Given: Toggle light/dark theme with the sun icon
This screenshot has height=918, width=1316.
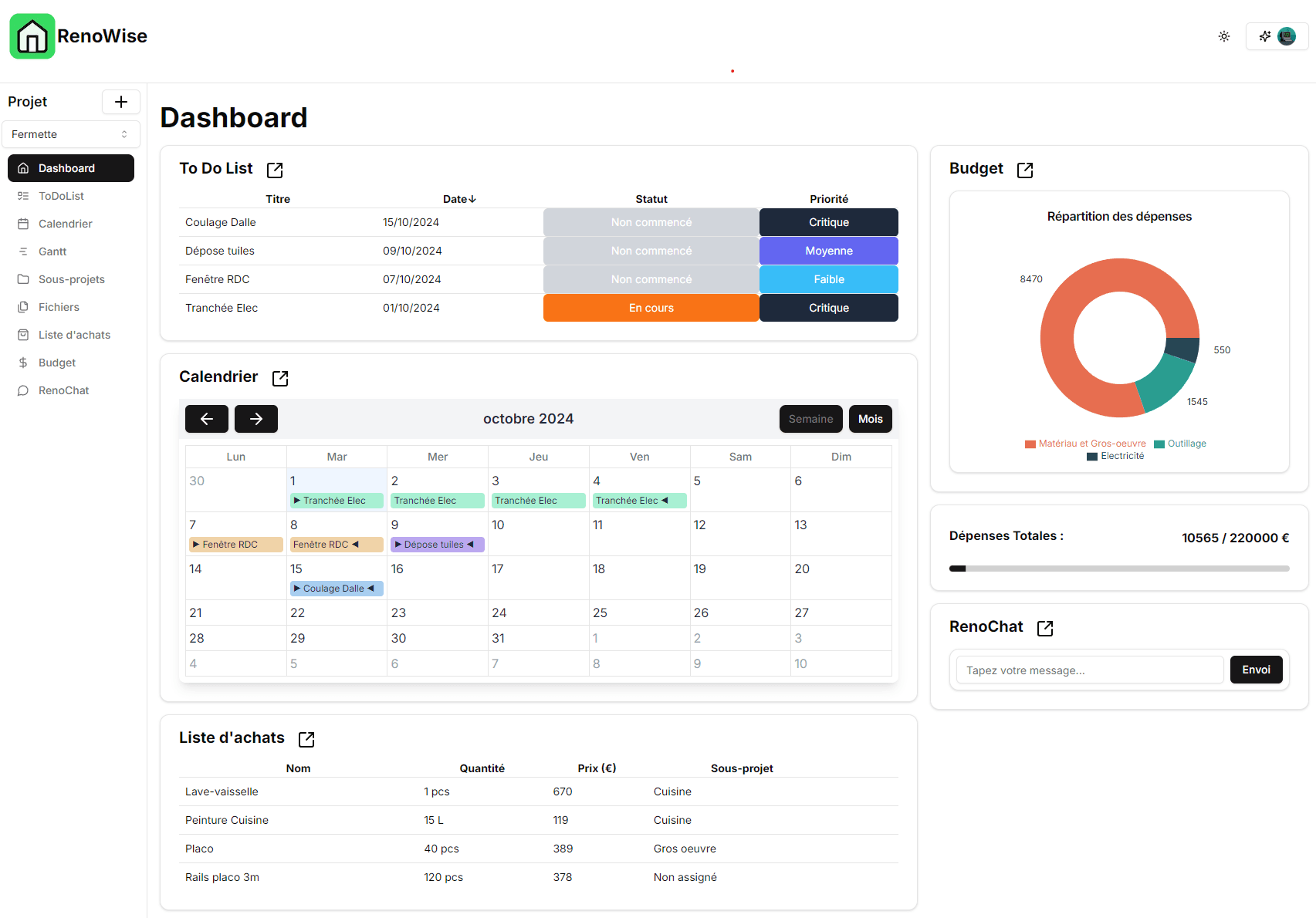Looking at the screenshot, I should tap(1223, 35).
